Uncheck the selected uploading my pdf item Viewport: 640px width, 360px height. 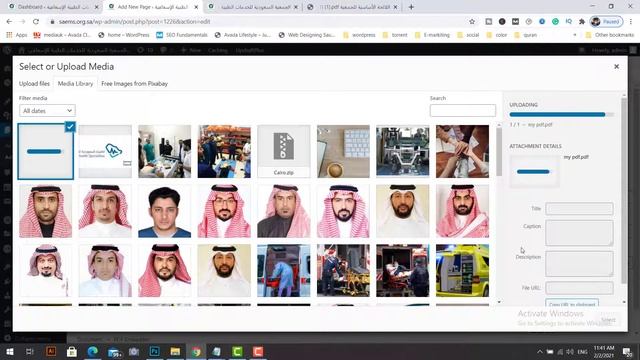70,127
